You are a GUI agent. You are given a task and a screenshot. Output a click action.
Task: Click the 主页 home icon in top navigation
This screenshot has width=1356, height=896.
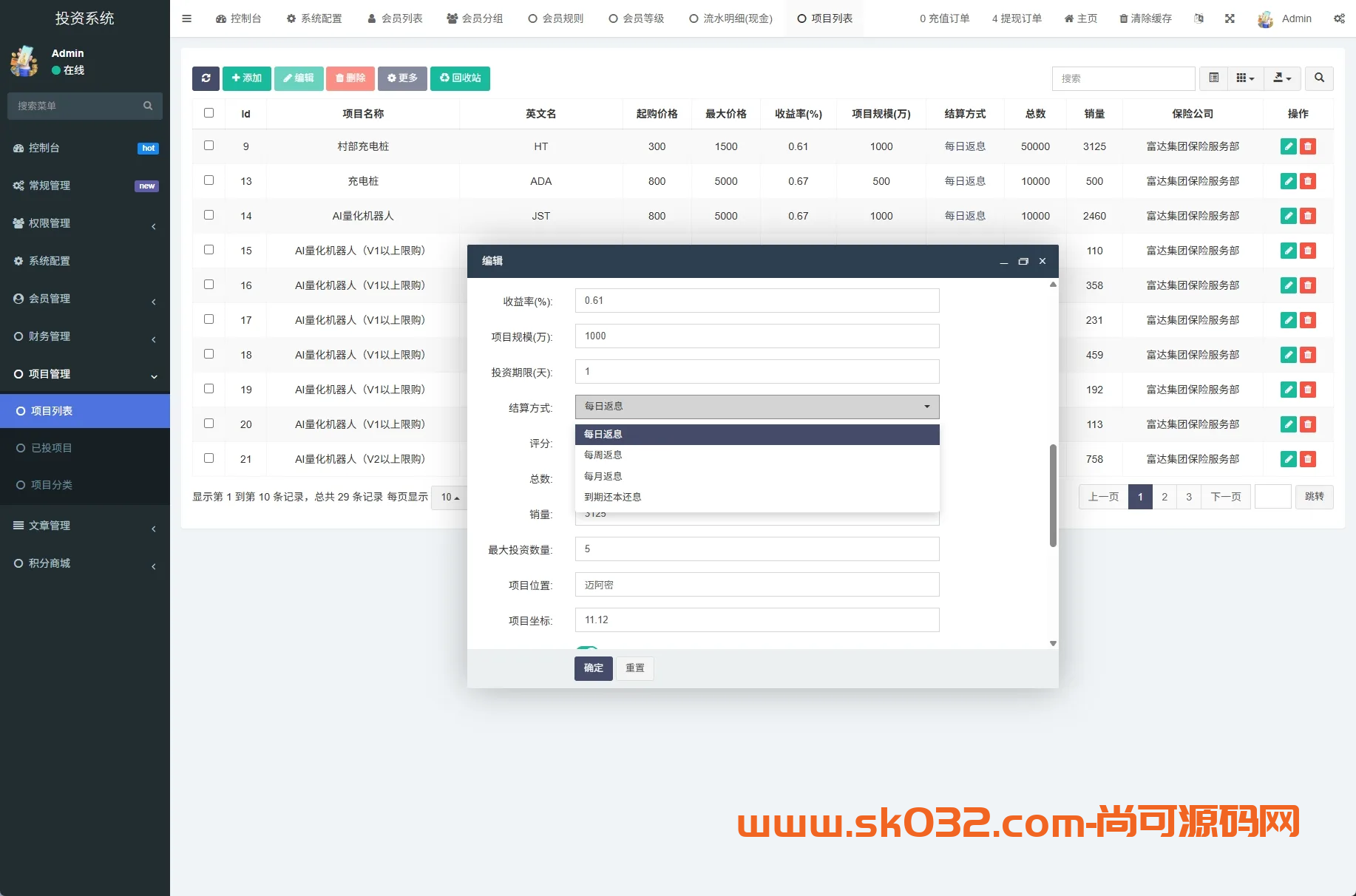tap(1080, 18)
